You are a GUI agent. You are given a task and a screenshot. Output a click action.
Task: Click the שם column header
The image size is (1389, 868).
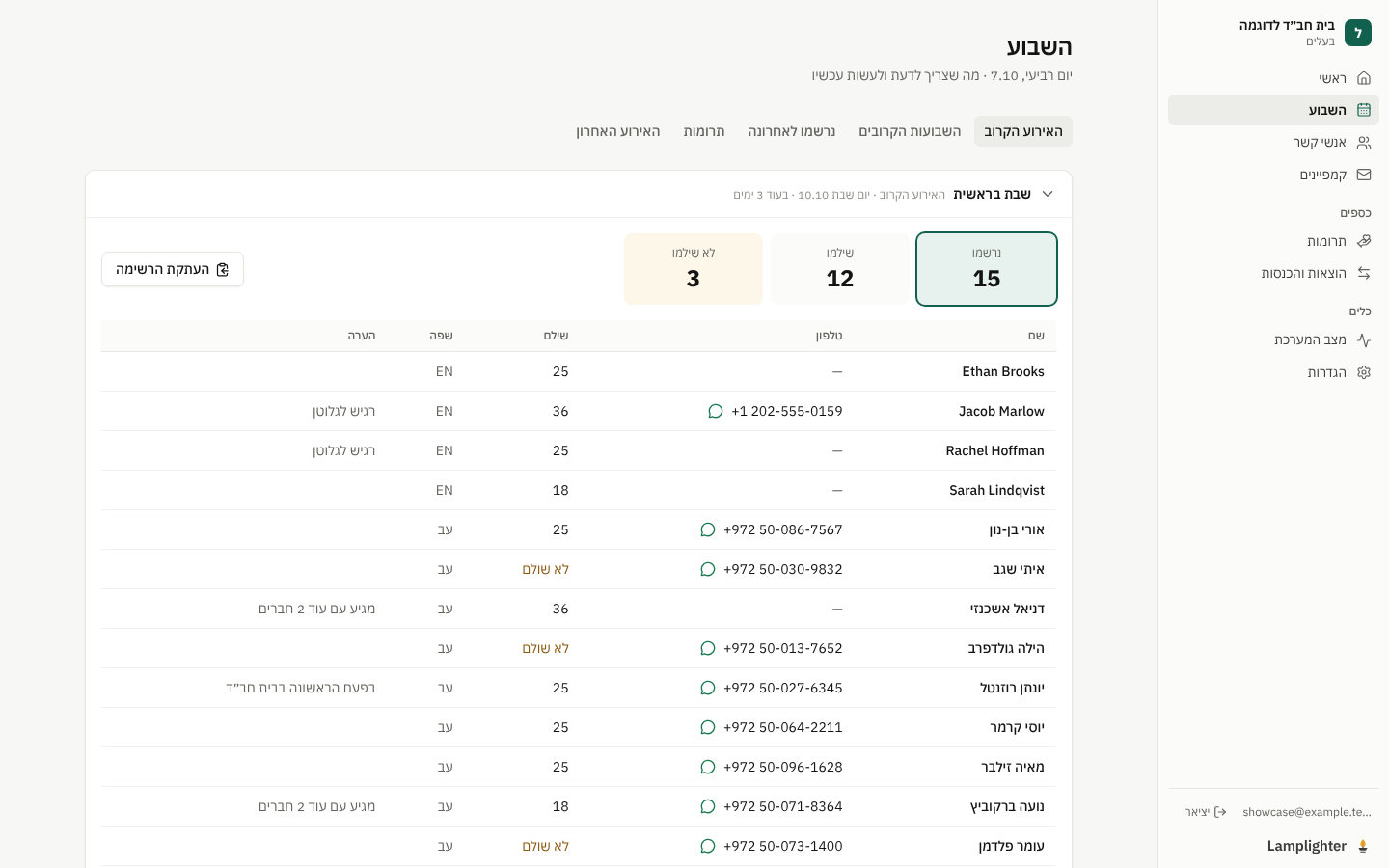(x=1036, y=336)
